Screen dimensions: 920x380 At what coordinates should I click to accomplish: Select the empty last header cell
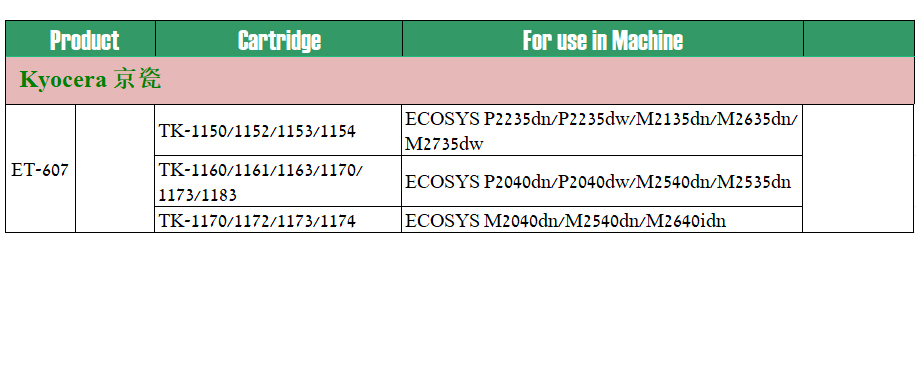click(858, 39)
